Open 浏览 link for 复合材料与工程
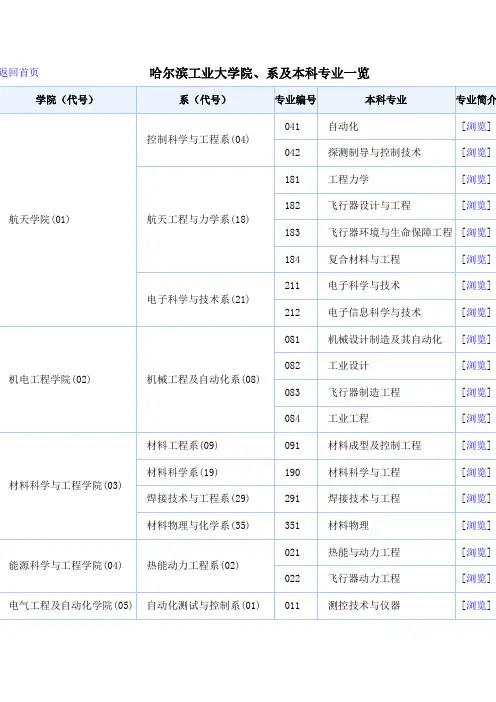This screenshot has width=496, height=702. (x=476, y=259)
